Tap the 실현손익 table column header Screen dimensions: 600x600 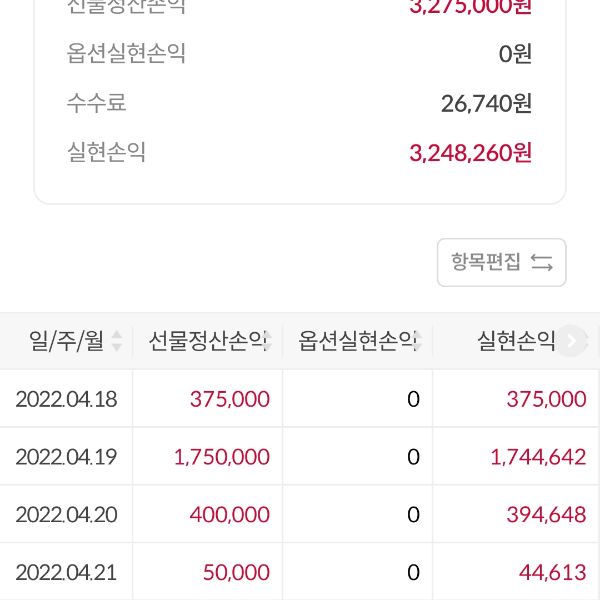(x=516, y=342)
